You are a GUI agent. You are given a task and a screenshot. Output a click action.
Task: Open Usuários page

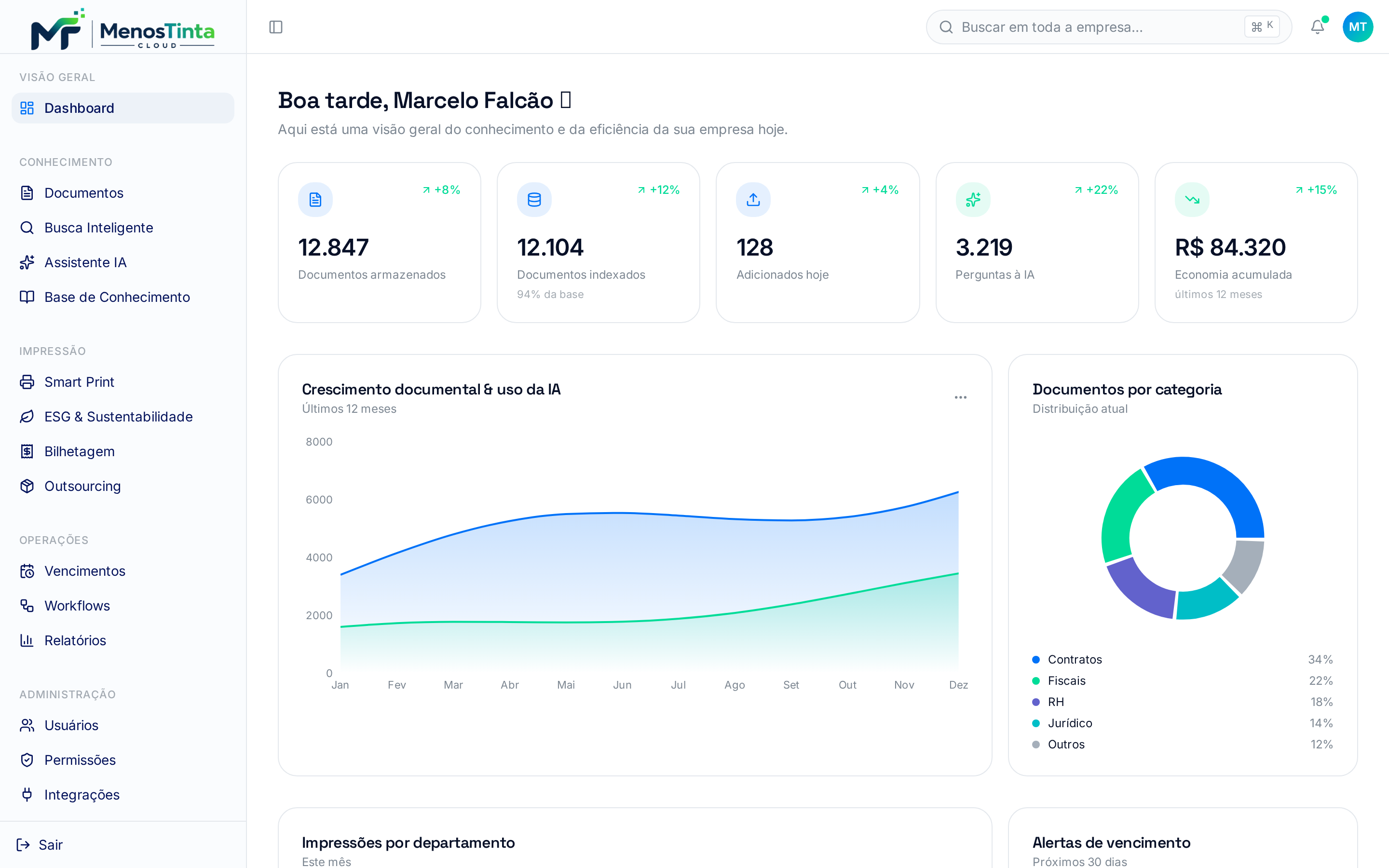click(123, 725)
